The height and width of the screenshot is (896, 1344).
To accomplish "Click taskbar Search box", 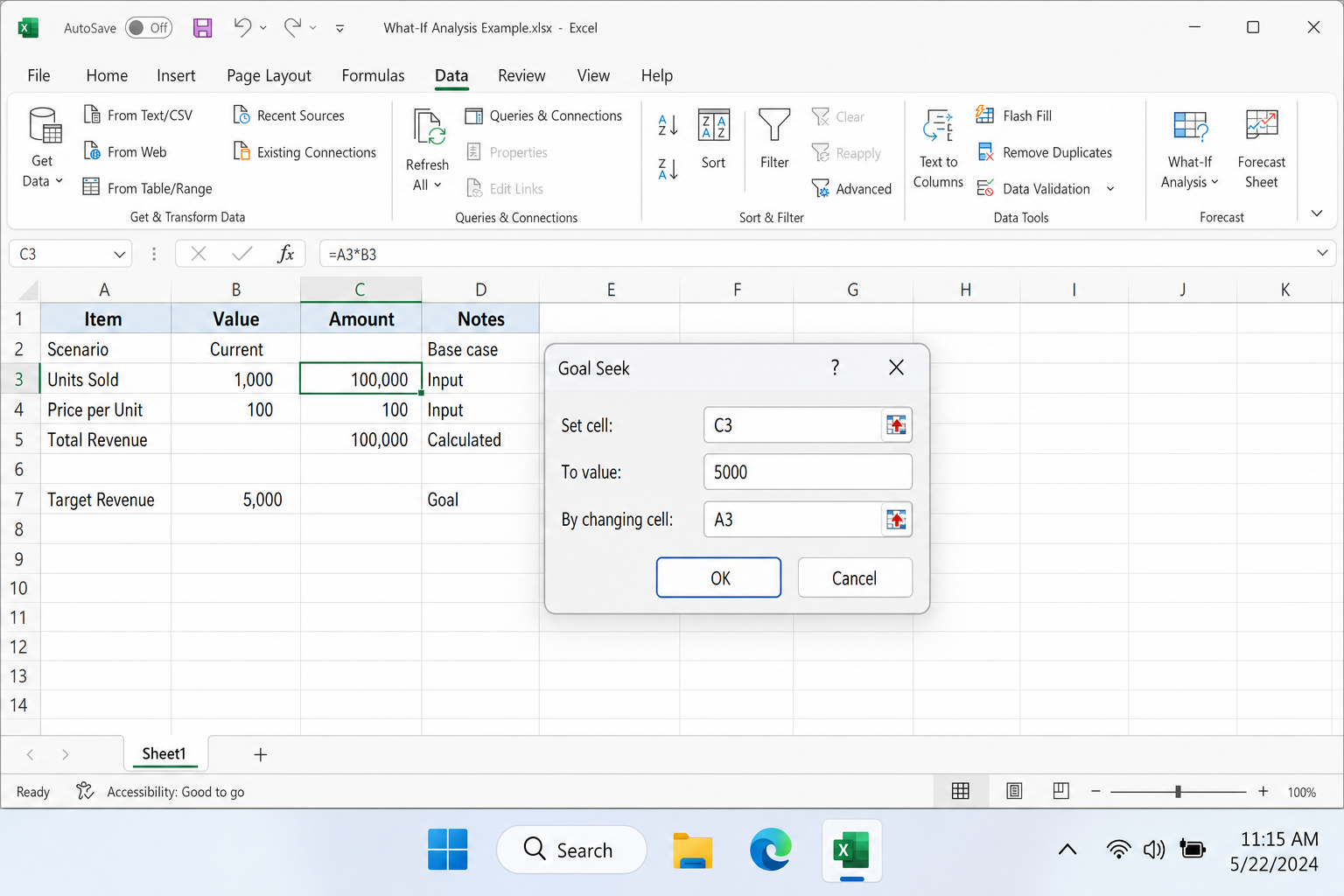I will tap(571, 850).
